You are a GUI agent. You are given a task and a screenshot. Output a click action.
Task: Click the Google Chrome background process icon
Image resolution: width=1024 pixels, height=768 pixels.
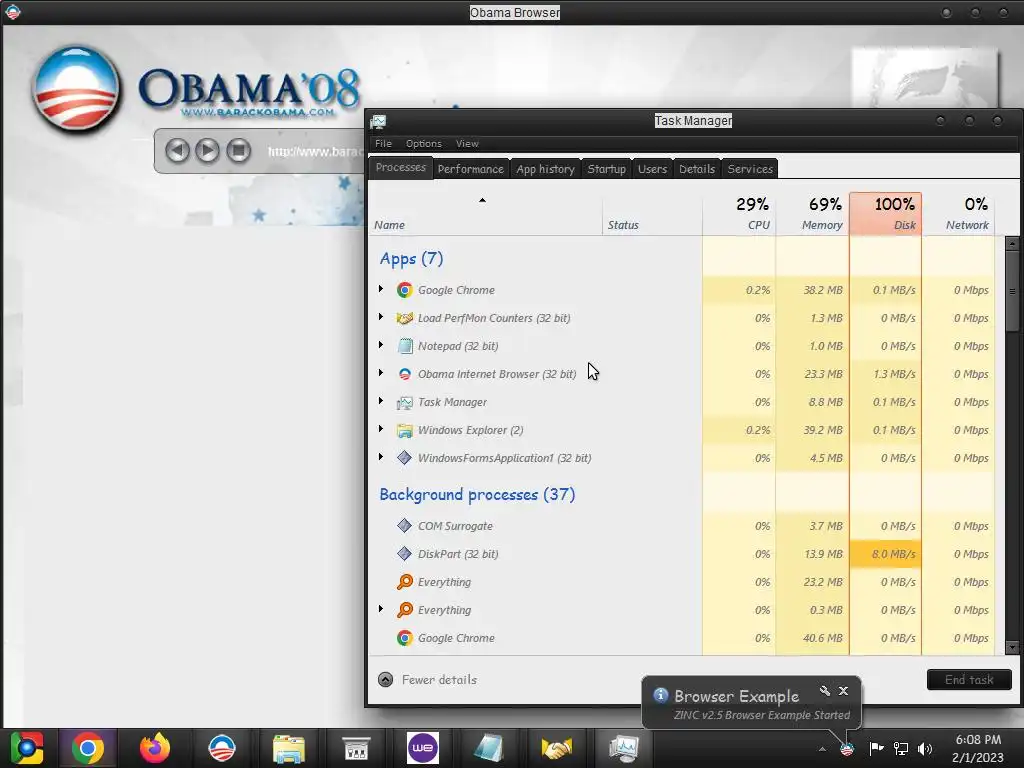pyautogui.click(x=404, y=638)
